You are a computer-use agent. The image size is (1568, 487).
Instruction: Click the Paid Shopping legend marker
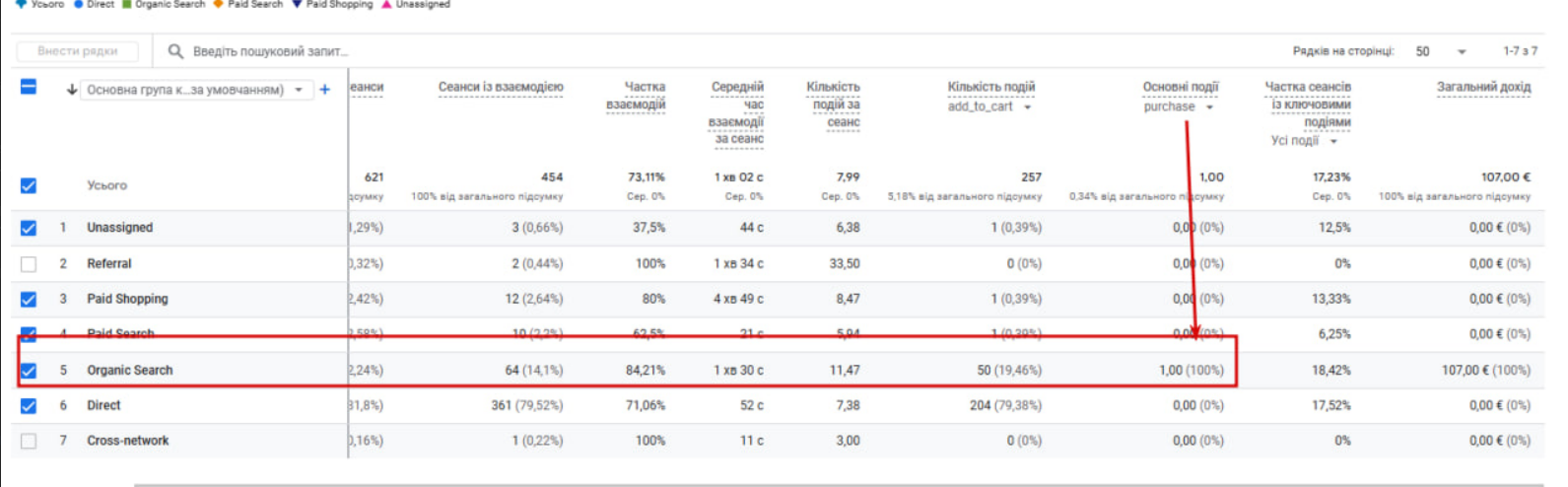coord(297,4)
